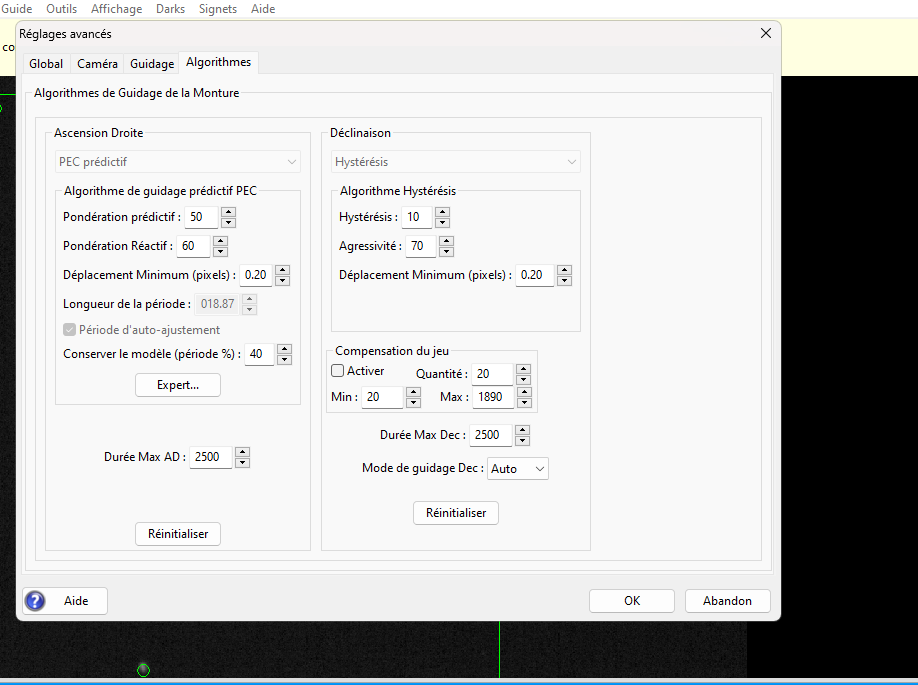918x685 pixels.
Task: Increase Pondération prédictif value
Action: pos(228,212)
